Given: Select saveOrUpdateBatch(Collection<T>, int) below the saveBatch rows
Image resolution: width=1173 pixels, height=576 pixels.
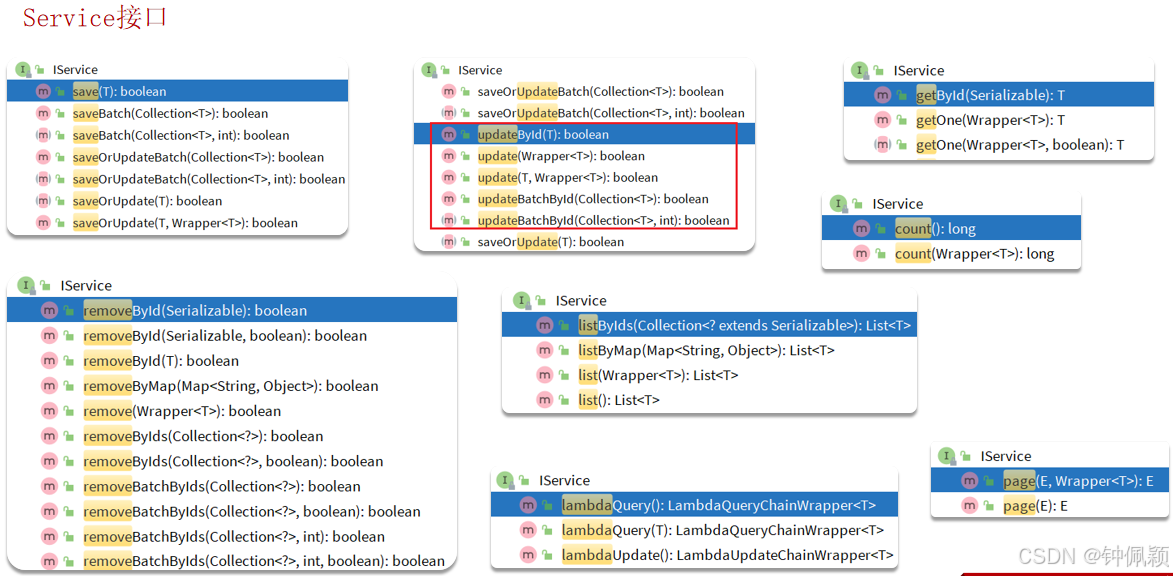Looking at the screenshot, I should [177, 179].
